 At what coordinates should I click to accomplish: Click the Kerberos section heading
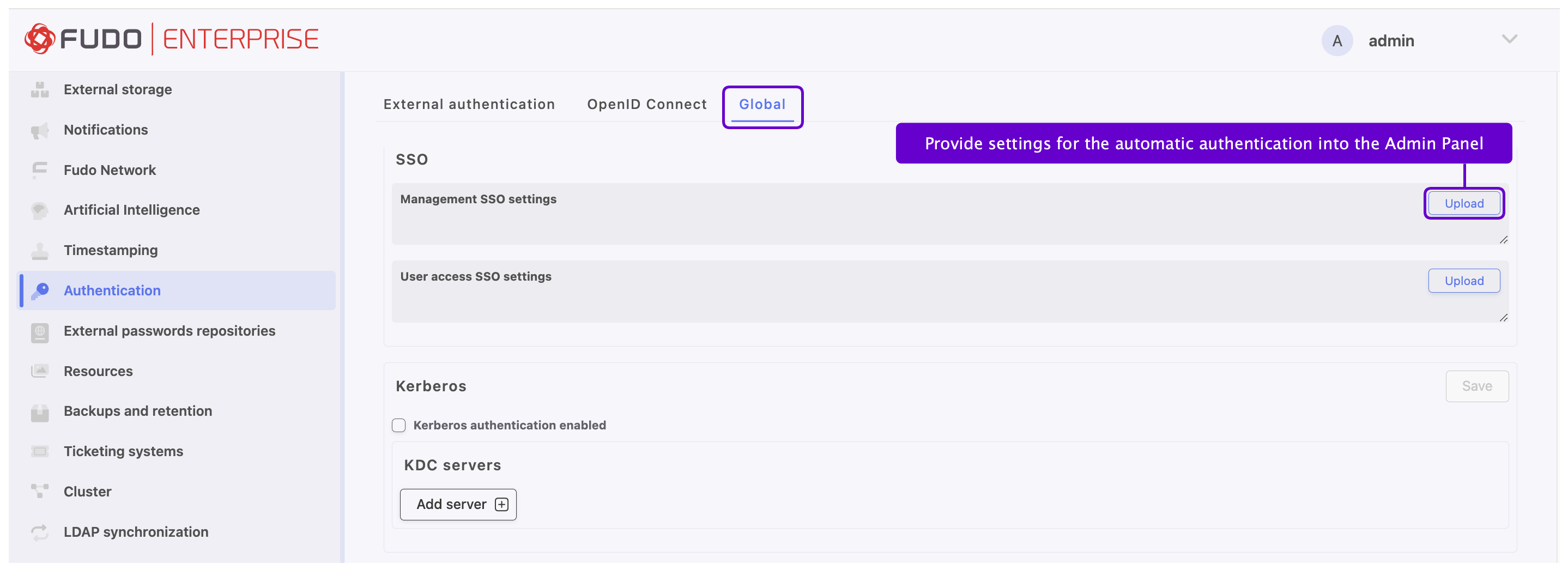point(431,387)
